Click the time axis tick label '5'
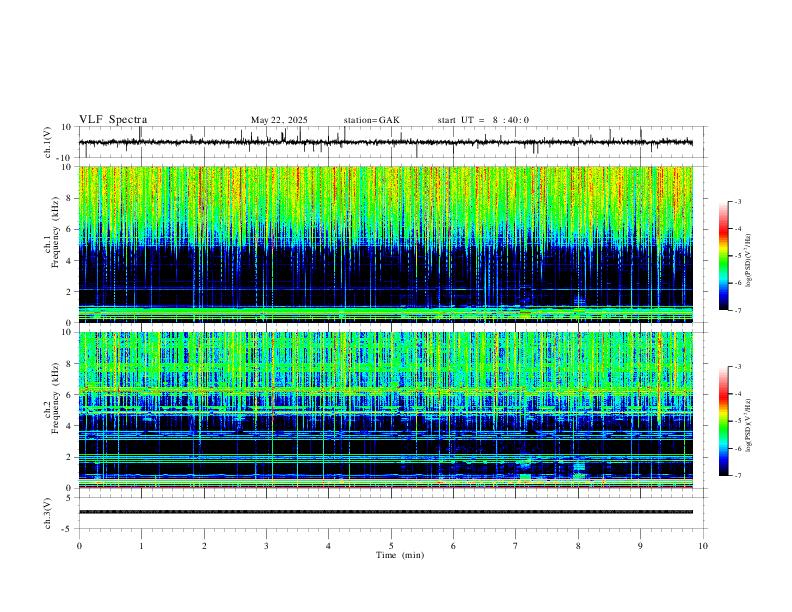This screenshot has height=612, width=792. tap(391, 546)
